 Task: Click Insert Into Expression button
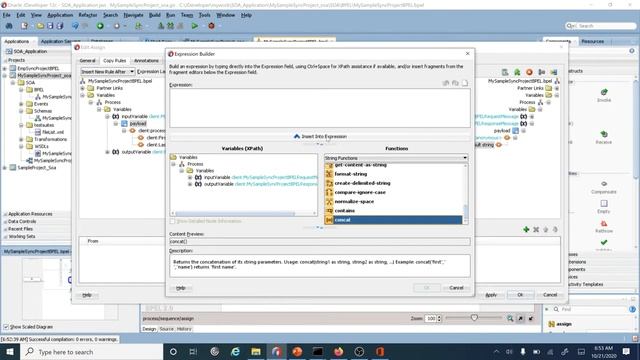(320, 136)
